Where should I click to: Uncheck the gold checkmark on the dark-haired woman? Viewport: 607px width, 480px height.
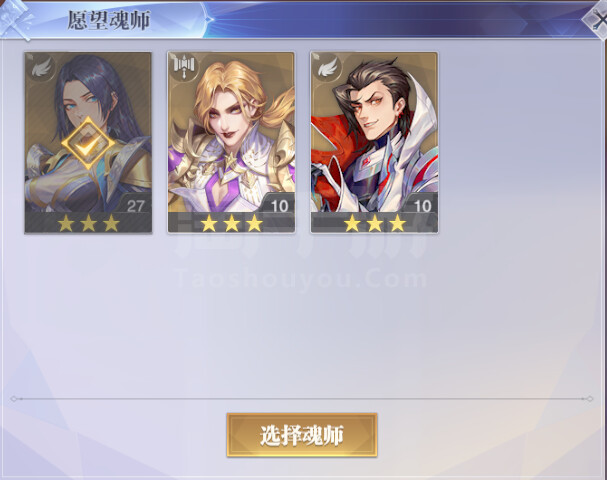click(88, 144)
